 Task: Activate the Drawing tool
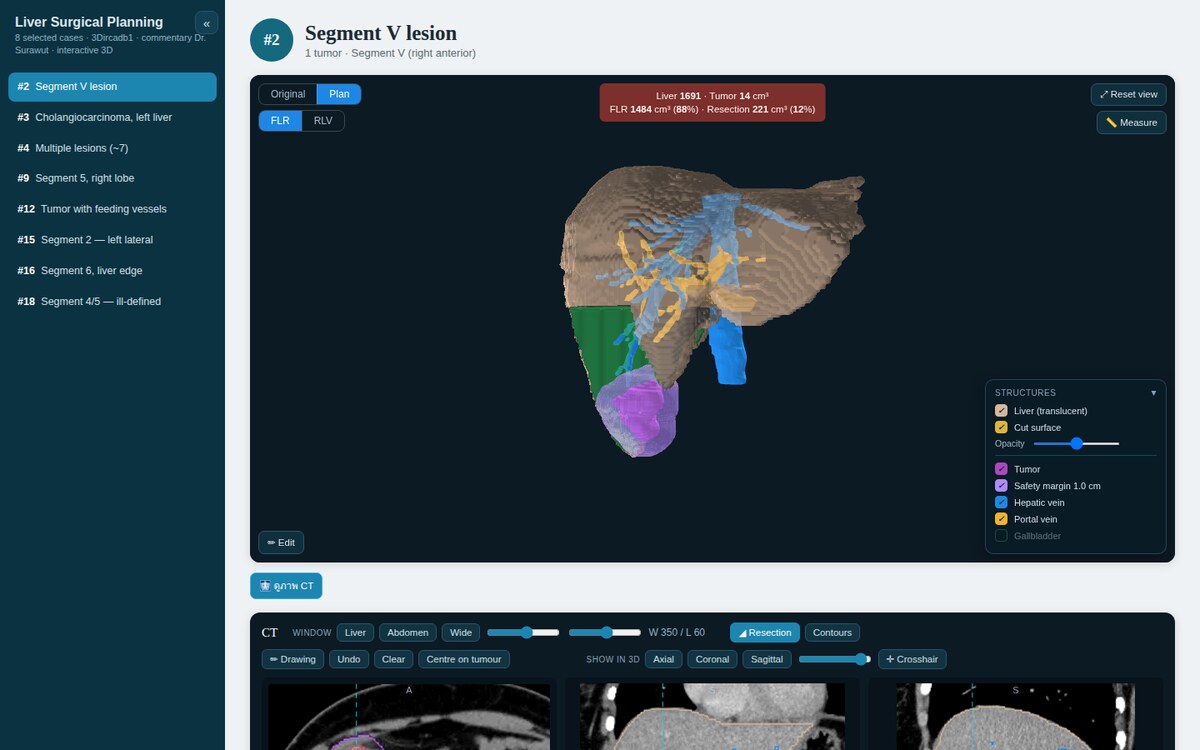tap(293, 659)
